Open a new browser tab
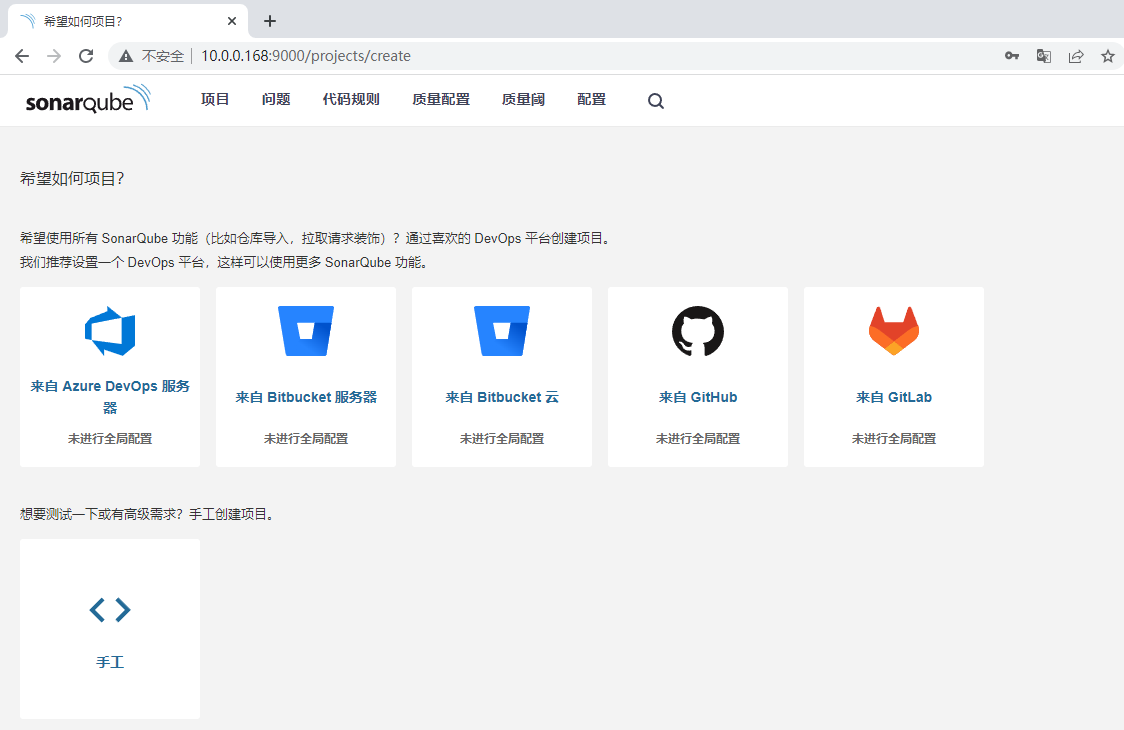This screenshot has height=730, width=1124. pyautogui.click(x=270, y=21)
